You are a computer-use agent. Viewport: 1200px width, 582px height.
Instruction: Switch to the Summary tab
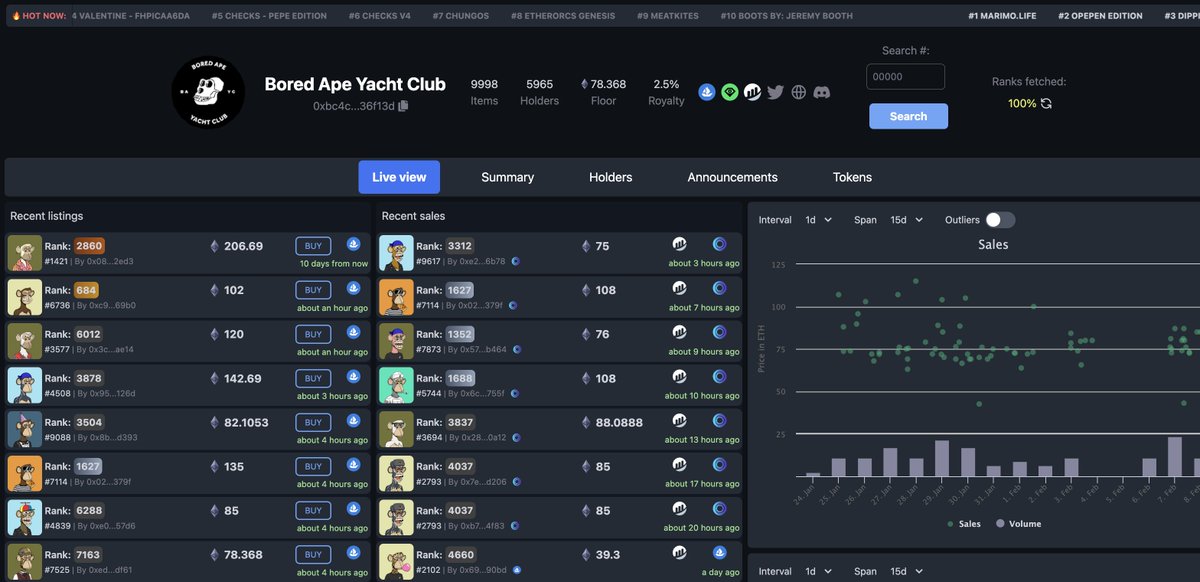tap(508, 177)
